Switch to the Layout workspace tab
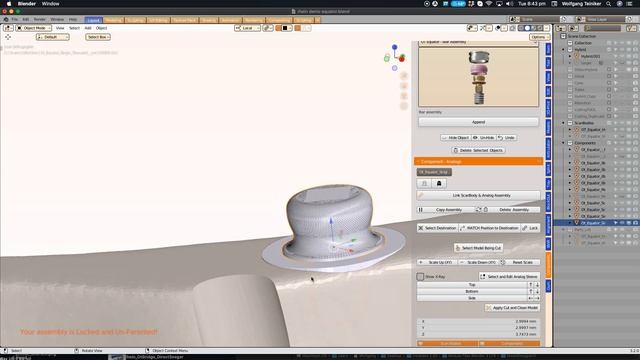This screenshot has width=640, height=360. (x=93, y=20)
